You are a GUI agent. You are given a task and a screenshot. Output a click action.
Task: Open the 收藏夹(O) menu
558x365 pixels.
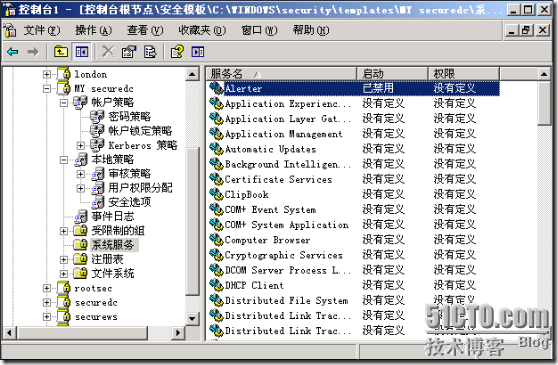coord(202,31)
